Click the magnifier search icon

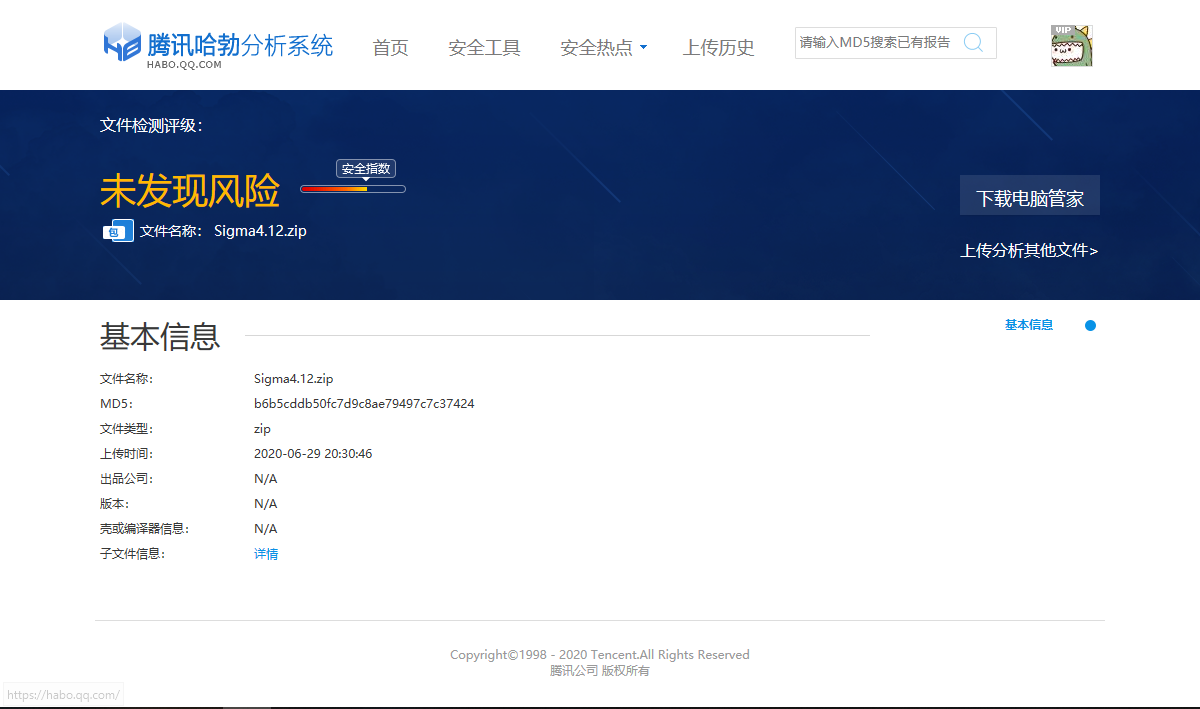973,43
